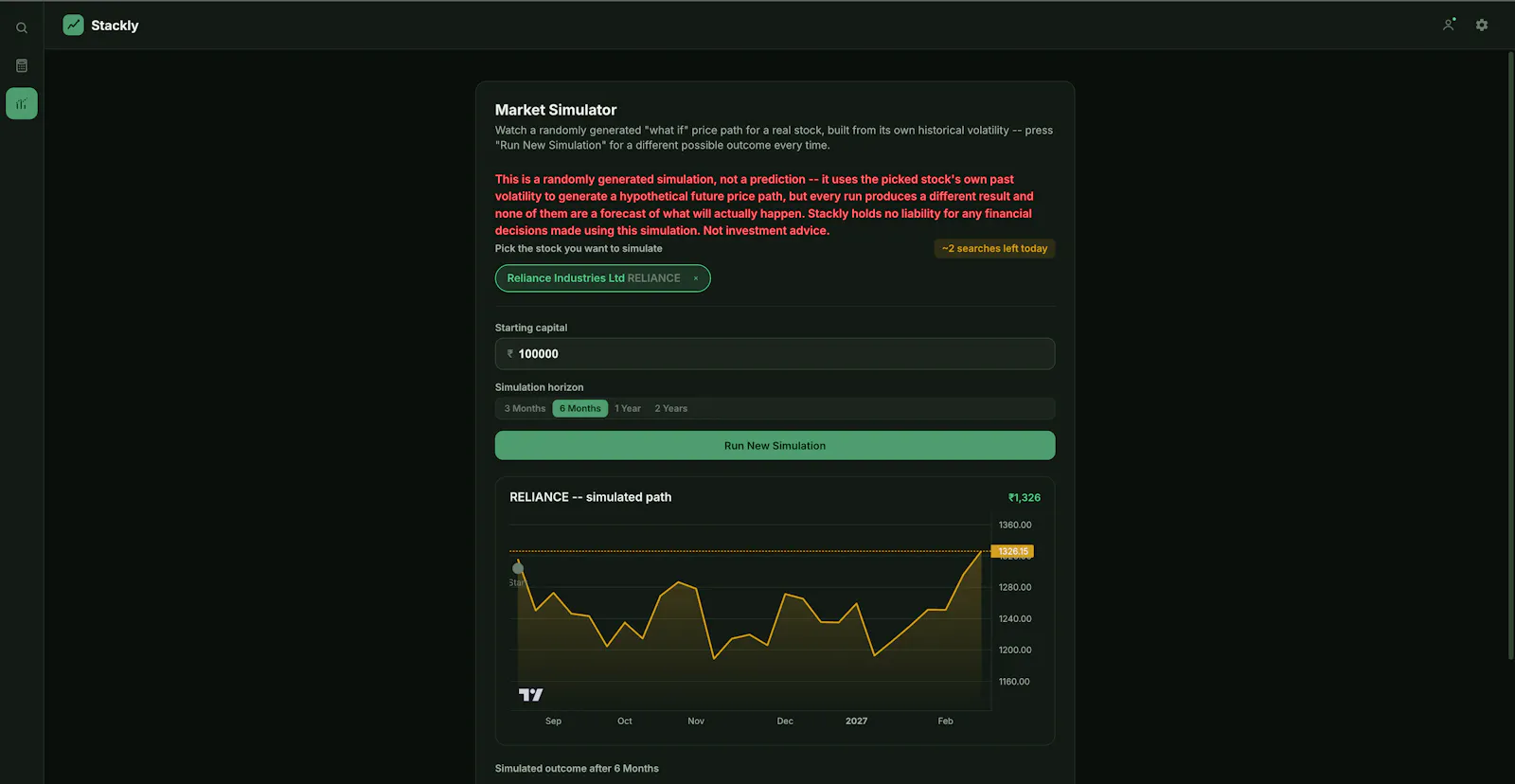Click the Starting capital input field
Image resolution: width=1515 pixels, height=784 pixels.
tap(775, 354)
